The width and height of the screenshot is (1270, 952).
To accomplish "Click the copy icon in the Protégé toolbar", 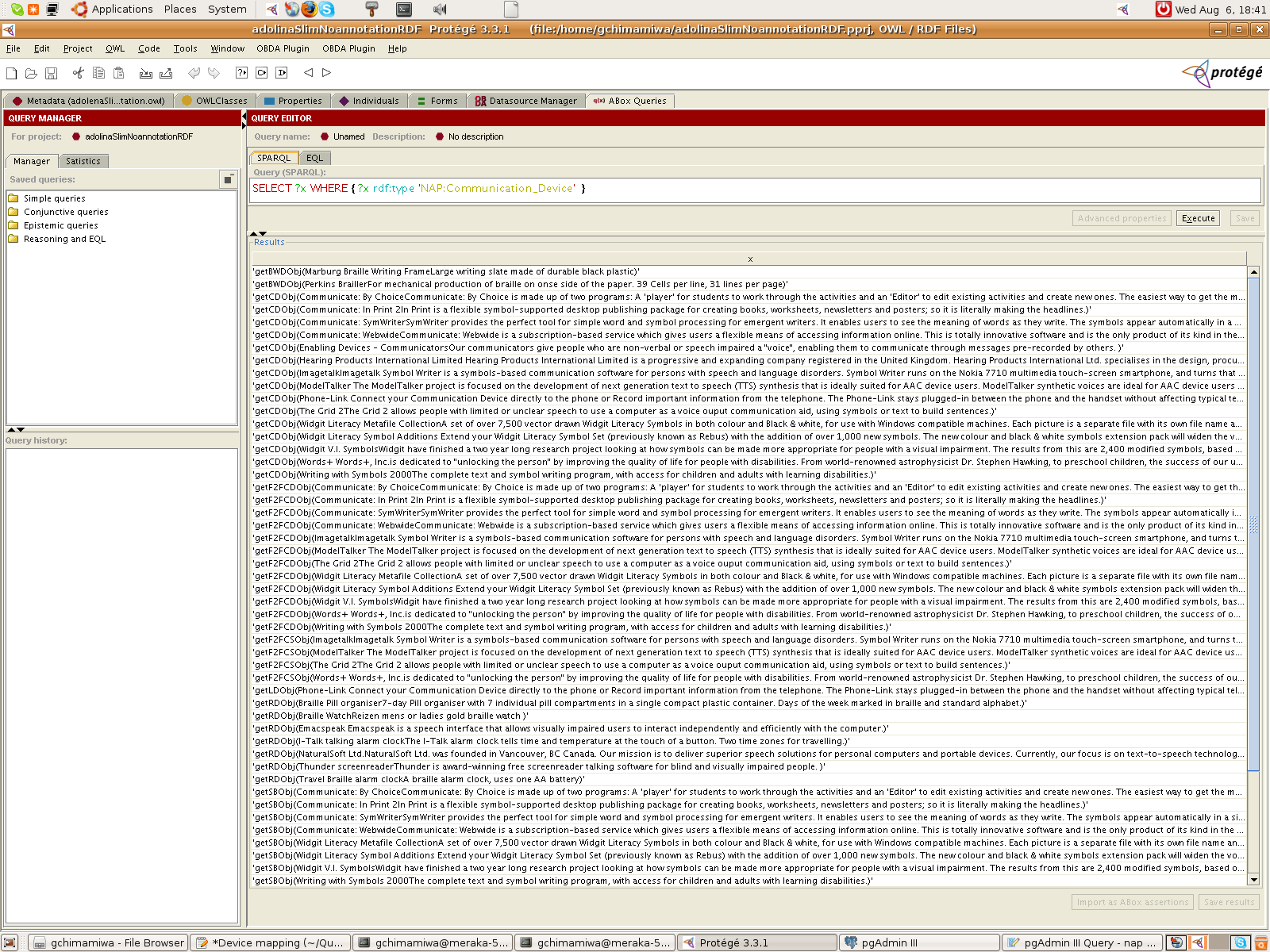I will point(98,73).
